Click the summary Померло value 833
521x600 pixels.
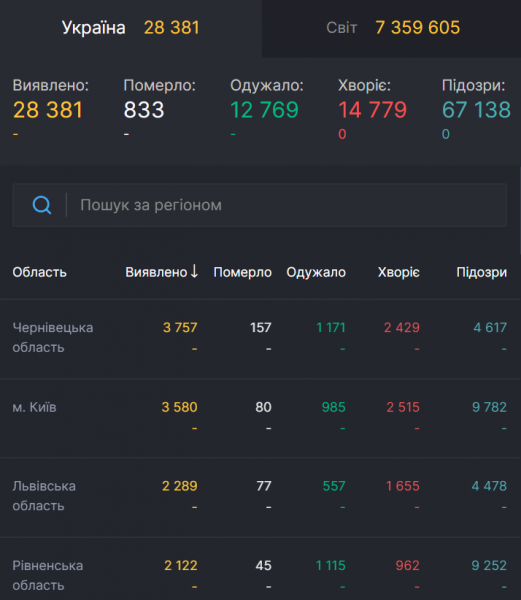coord(144,110)
